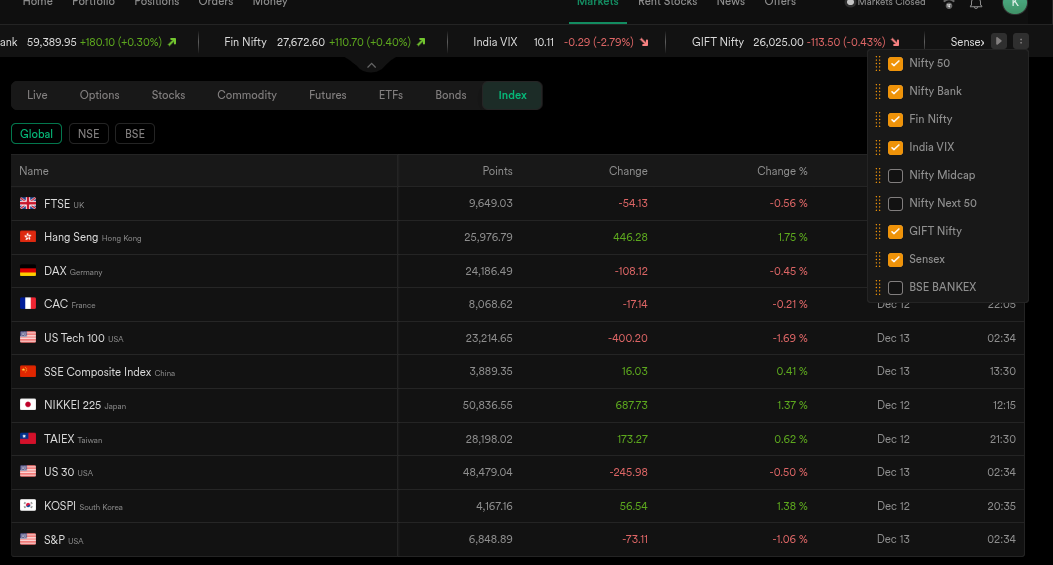
Task: Click the Japan flag beside NIKKEI 225
Action: [x=28, y=405]
